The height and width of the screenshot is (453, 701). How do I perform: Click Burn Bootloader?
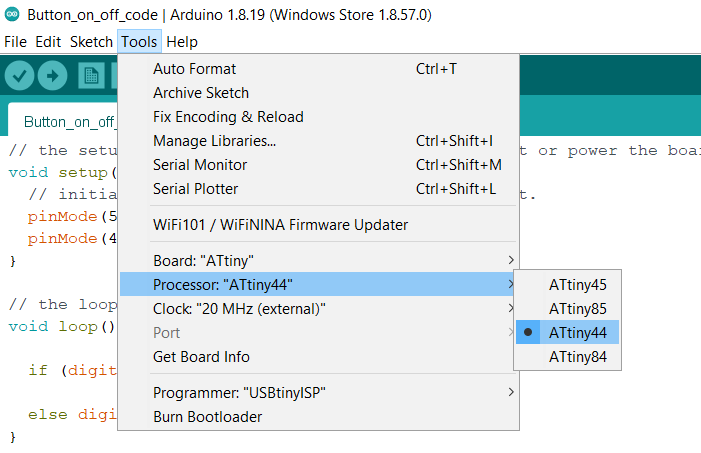(319, 417)
